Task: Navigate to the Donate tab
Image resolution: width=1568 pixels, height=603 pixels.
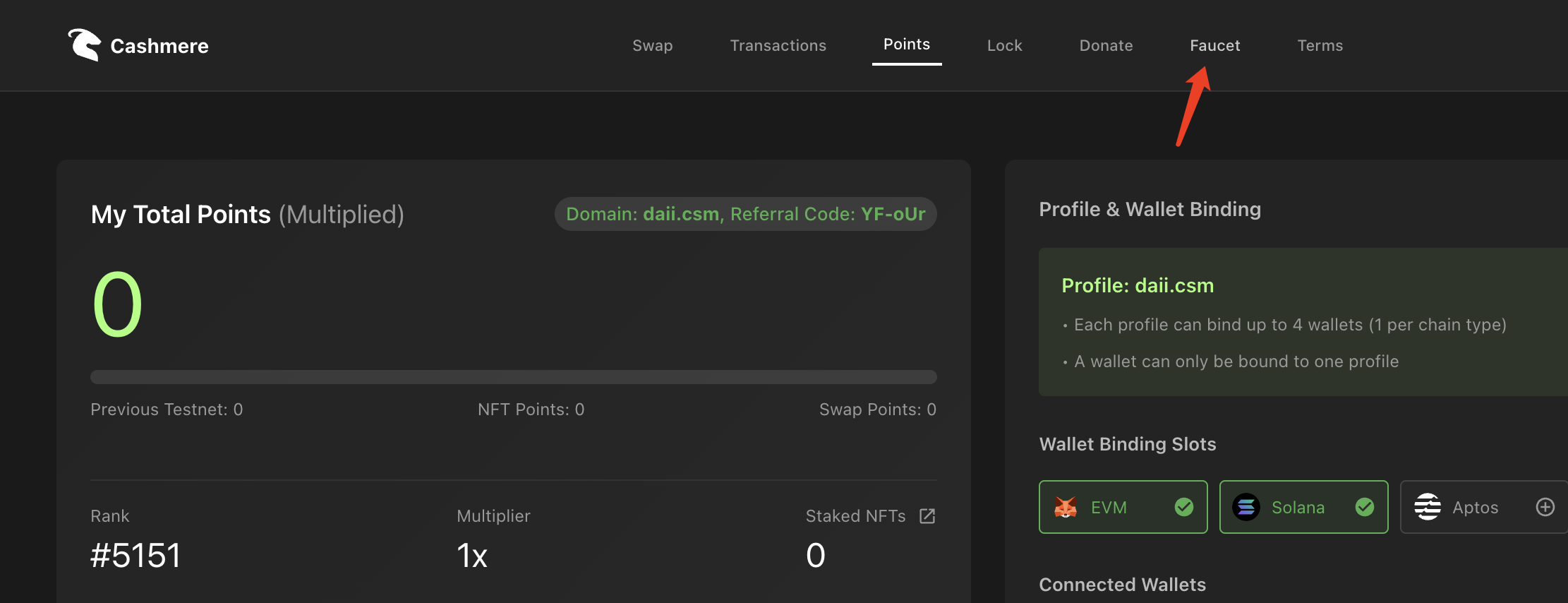Action: click(1106, 45)
